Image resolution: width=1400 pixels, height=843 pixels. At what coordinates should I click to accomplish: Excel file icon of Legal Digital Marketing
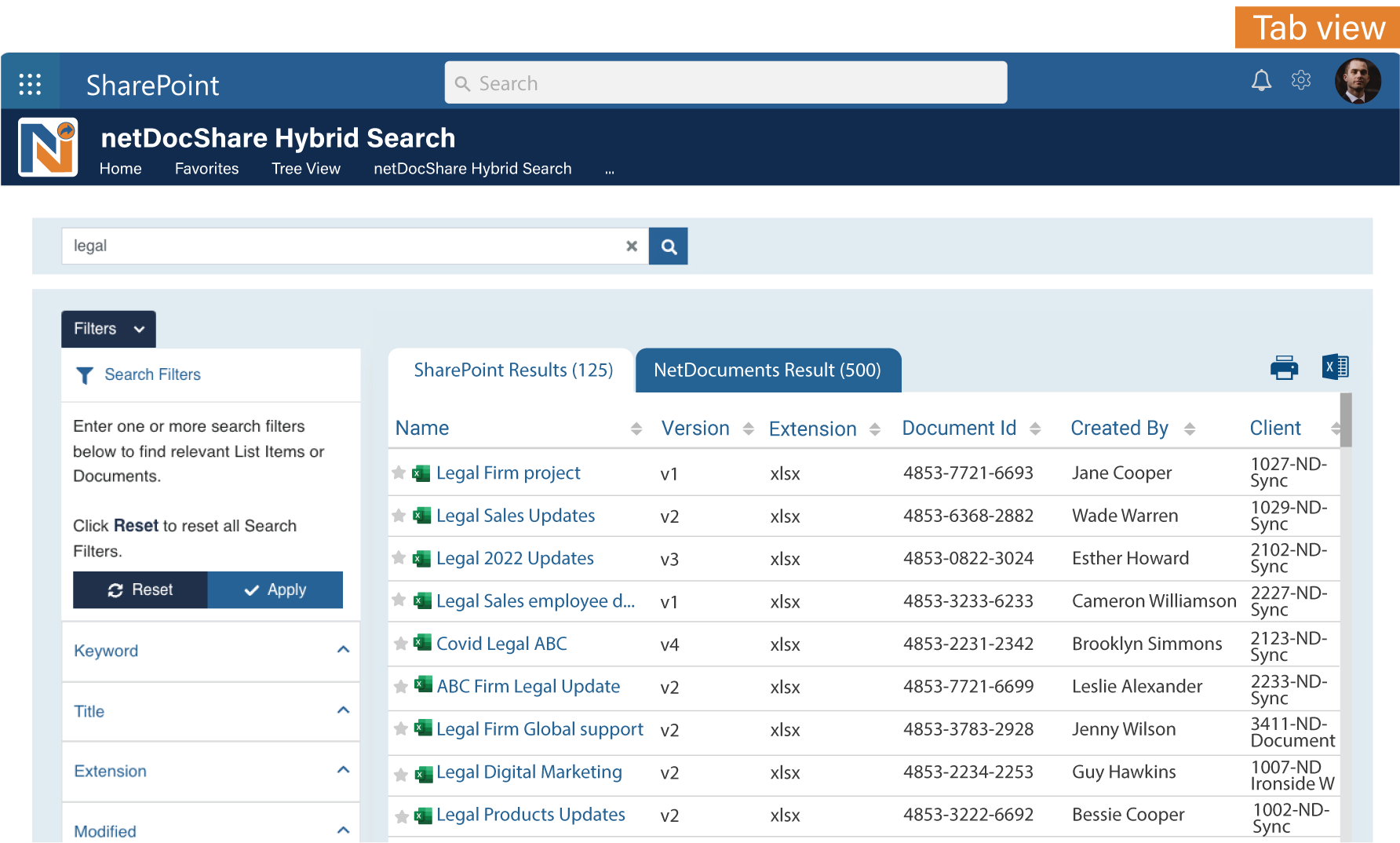424,775
